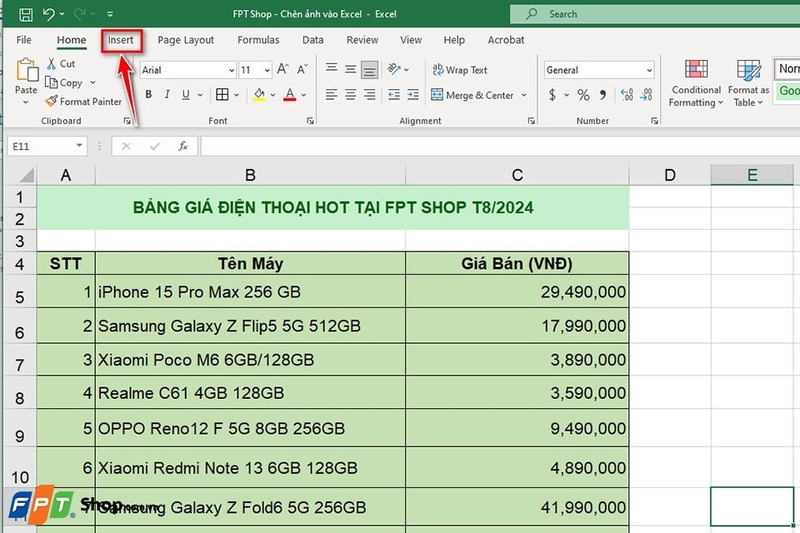Apply Comma Style icon
Image resolution: width=800 pixels, height=533 pixels.
(603, 95)
